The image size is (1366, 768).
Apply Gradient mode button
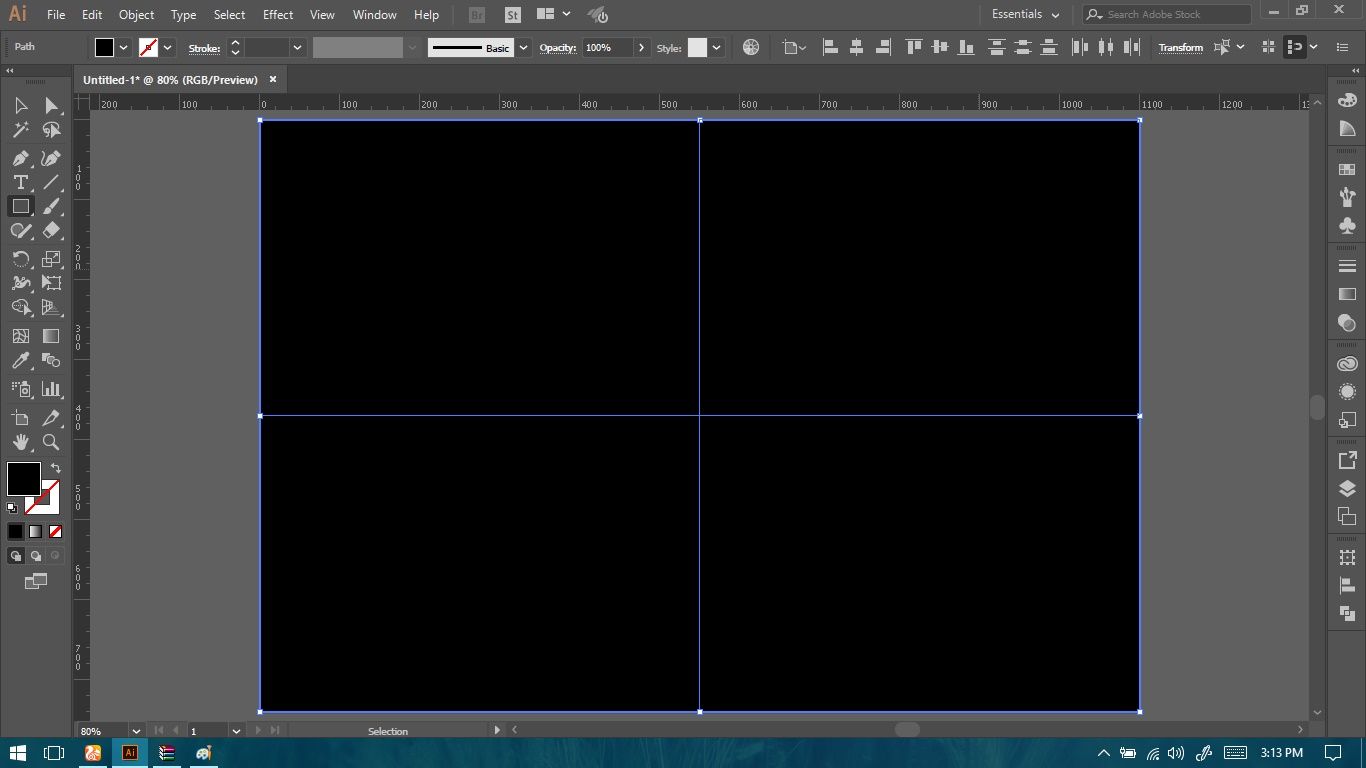tap(35, 532)
